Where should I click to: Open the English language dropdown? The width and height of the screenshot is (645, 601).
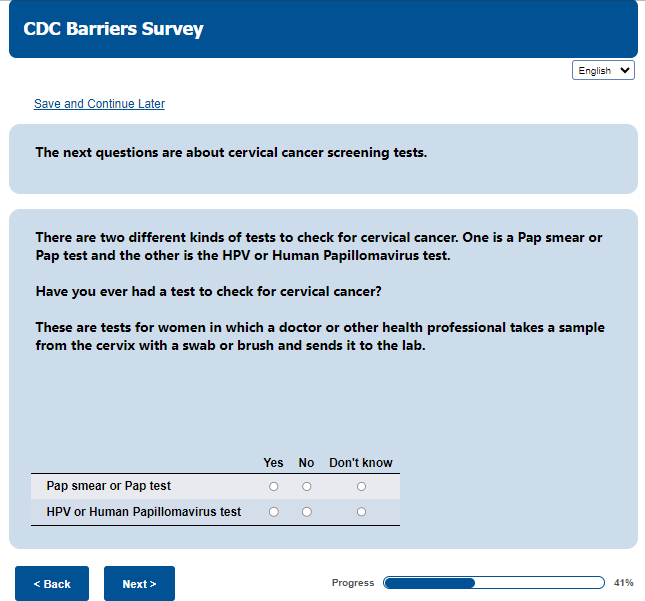(604, 71)
